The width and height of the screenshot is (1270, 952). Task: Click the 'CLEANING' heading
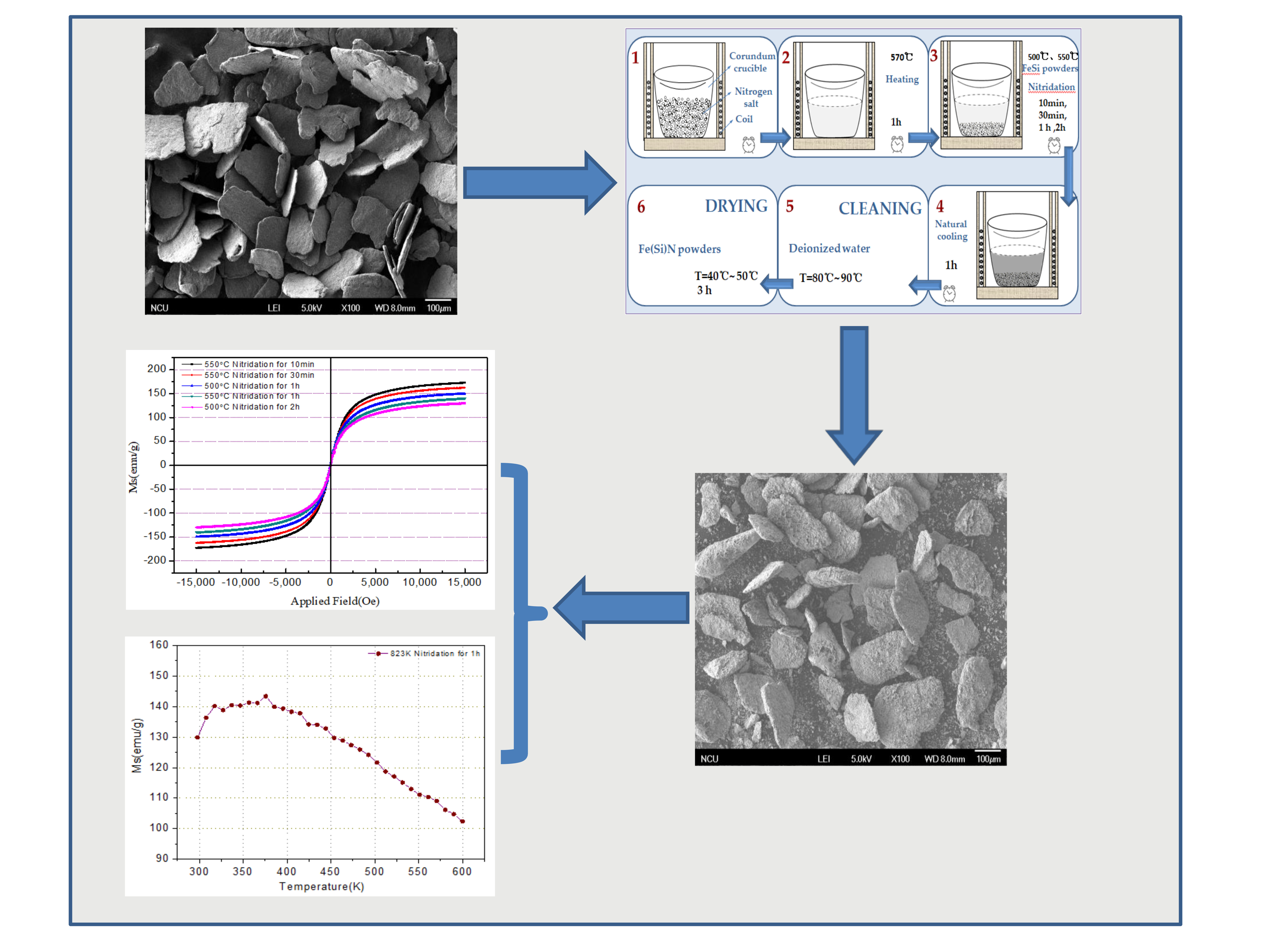880,208
